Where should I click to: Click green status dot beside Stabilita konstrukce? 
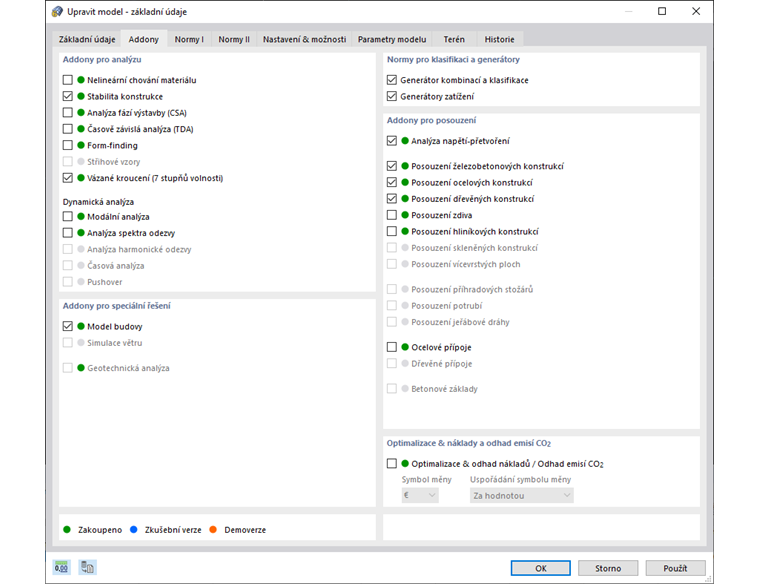tap(81, 96)
